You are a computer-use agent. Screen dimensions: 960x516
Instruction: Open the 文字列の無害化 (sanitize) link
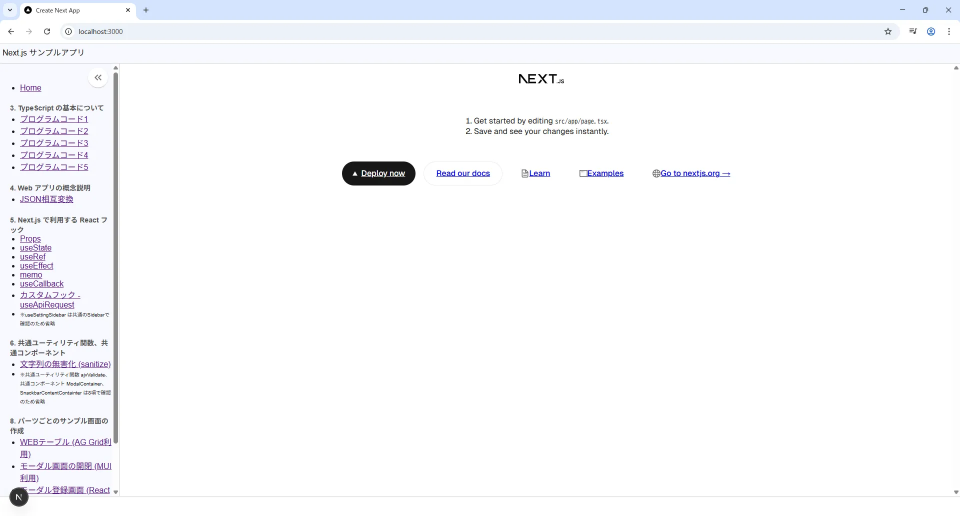point(65,364)
